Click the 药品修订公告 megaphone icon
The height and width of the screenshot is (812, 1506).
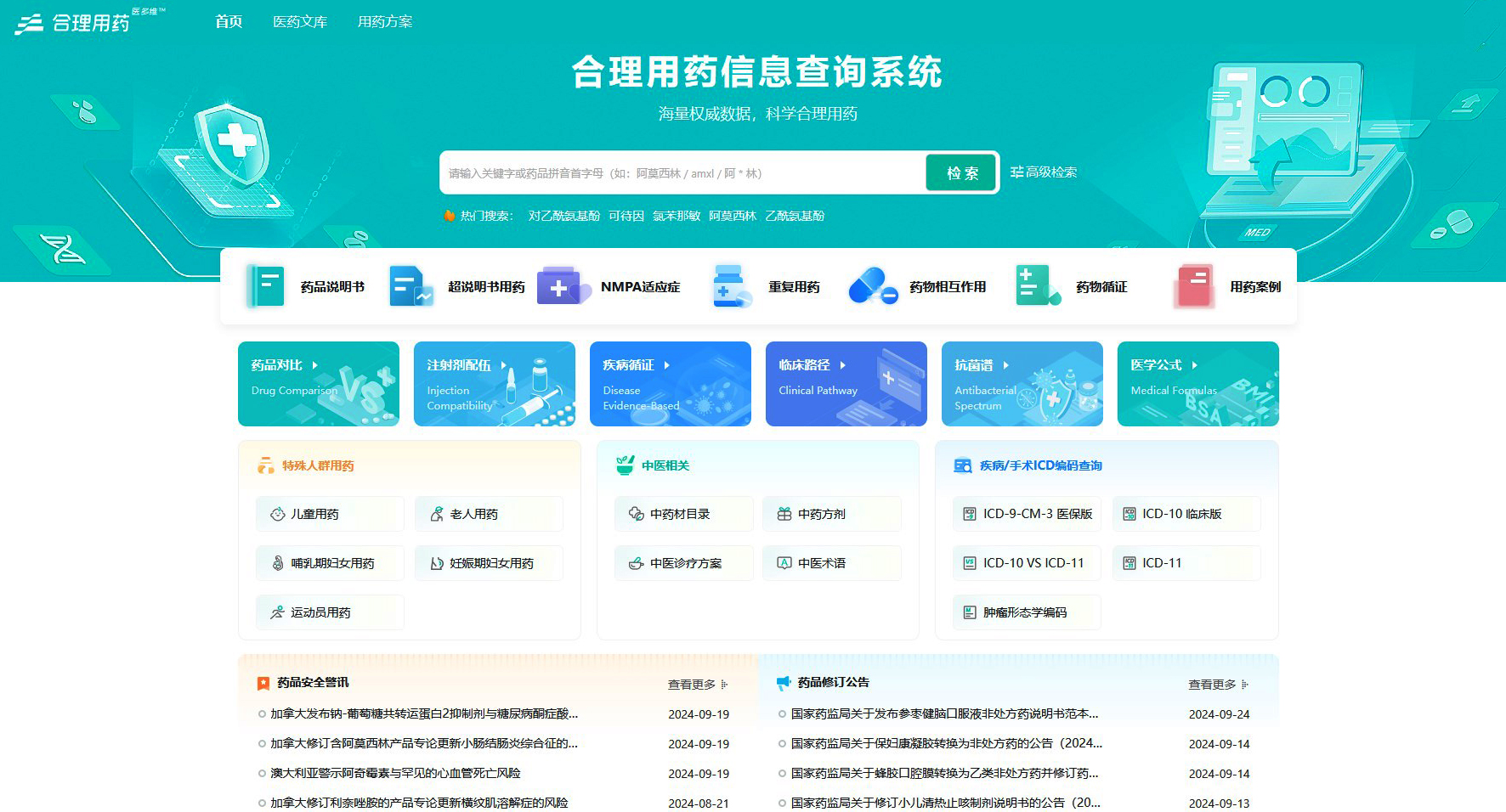click(784, 683)
